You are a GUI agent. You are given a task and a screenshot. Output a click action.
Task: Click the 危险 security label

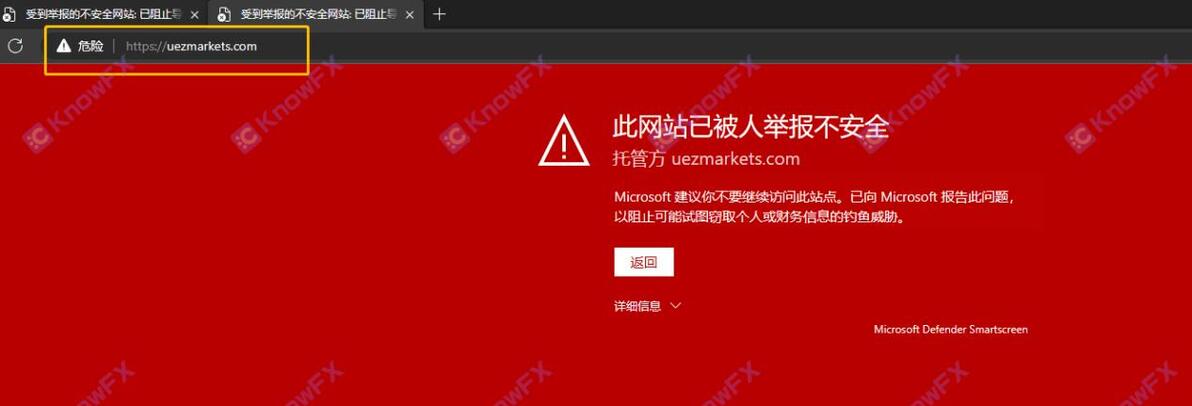pos(90,46)
